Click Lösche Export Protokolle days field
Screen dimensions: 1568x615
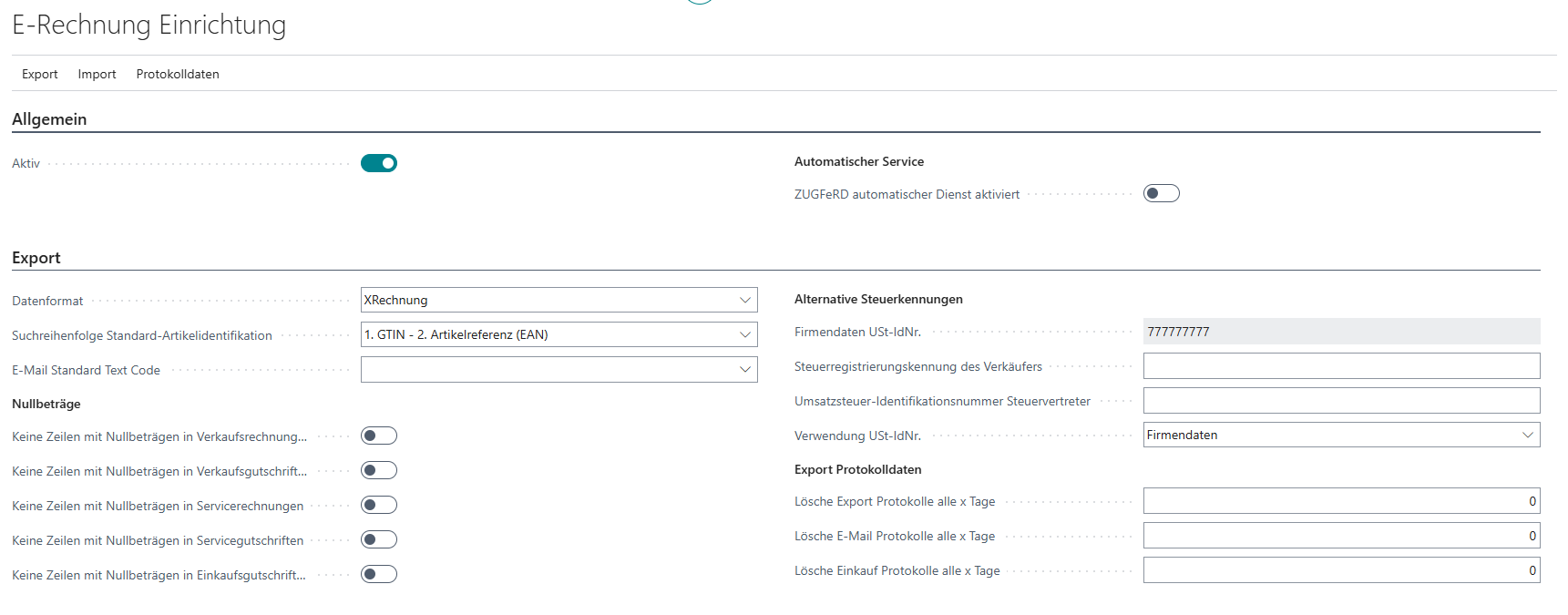tap(1341, 501)
